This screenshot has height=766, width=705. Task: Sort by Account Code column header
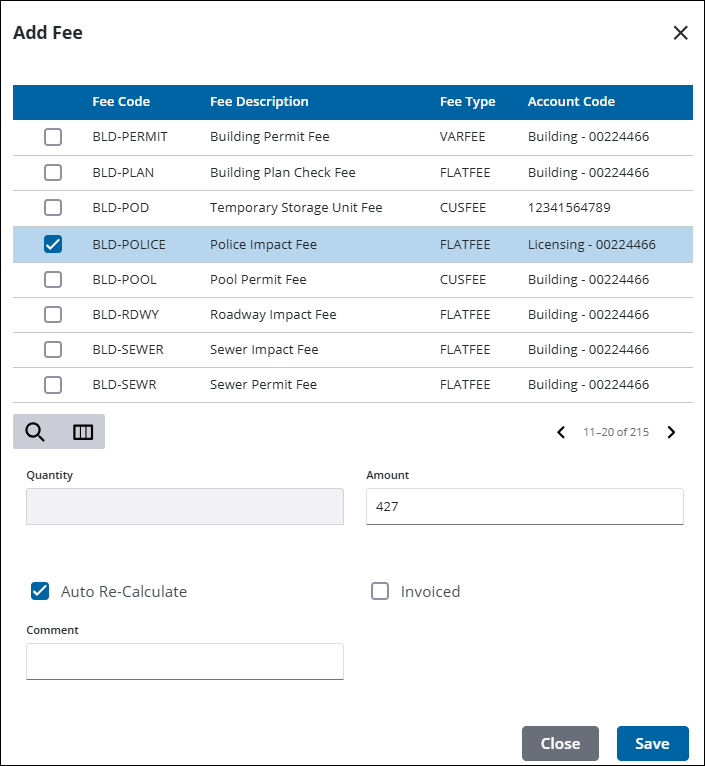571,102
